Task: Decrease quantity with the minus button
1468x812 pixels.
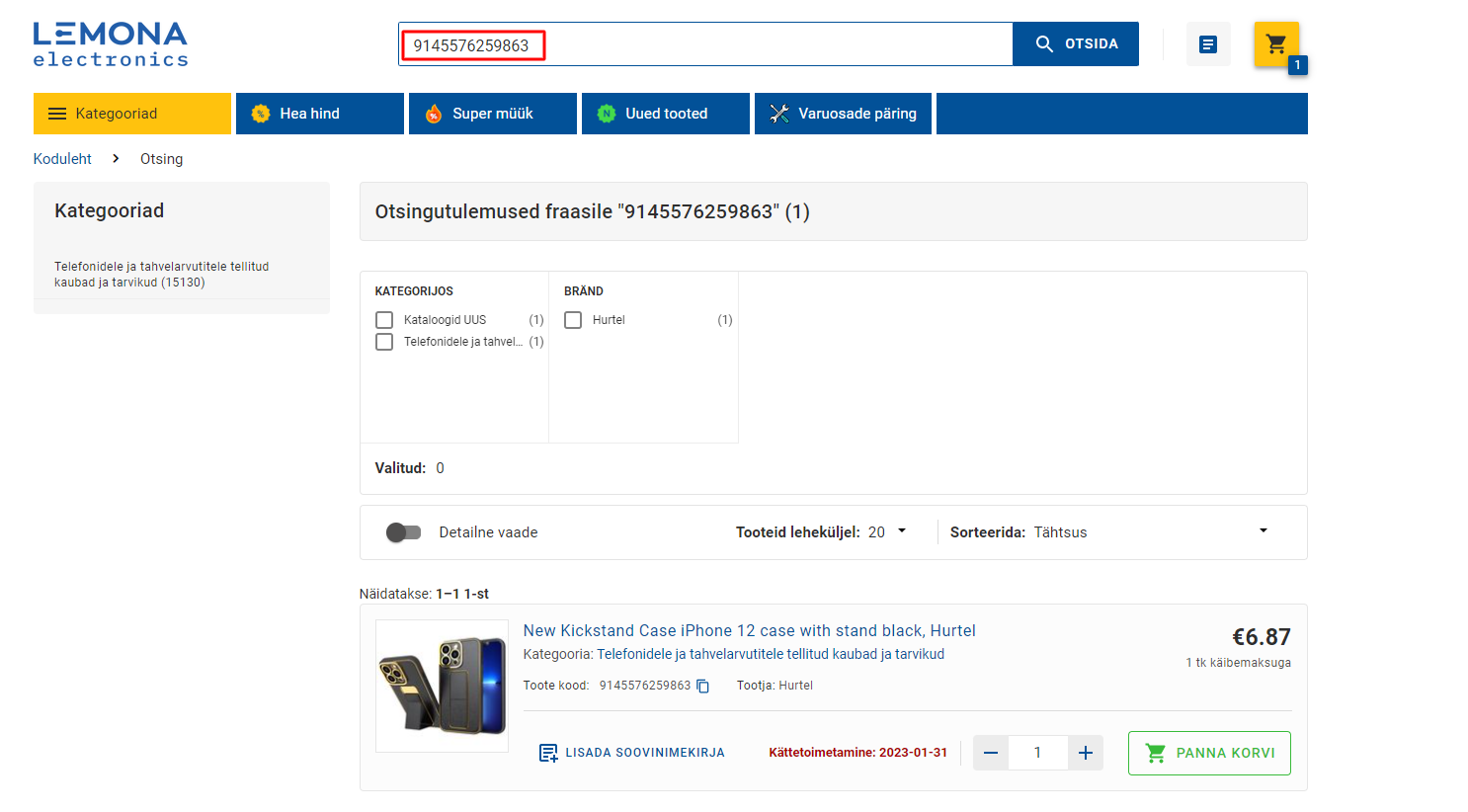Action: pyautogui.click(x=991, y=753)
